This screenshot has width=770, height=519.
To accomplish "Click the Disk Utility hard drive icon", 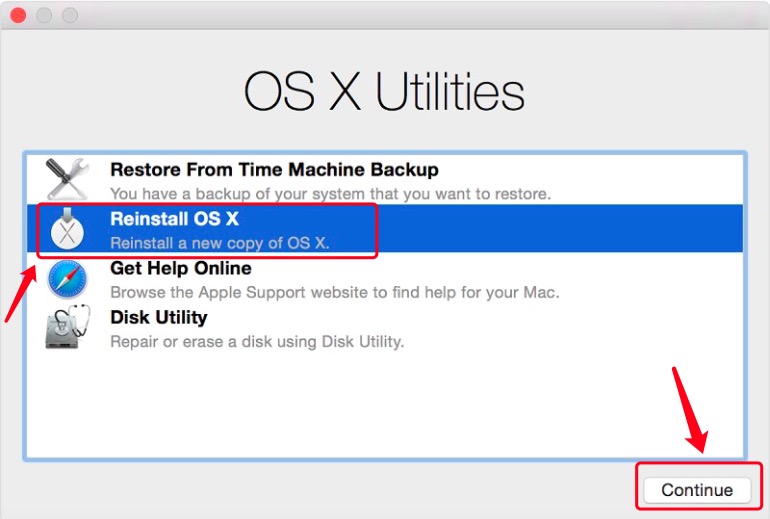I will (68, 329).
